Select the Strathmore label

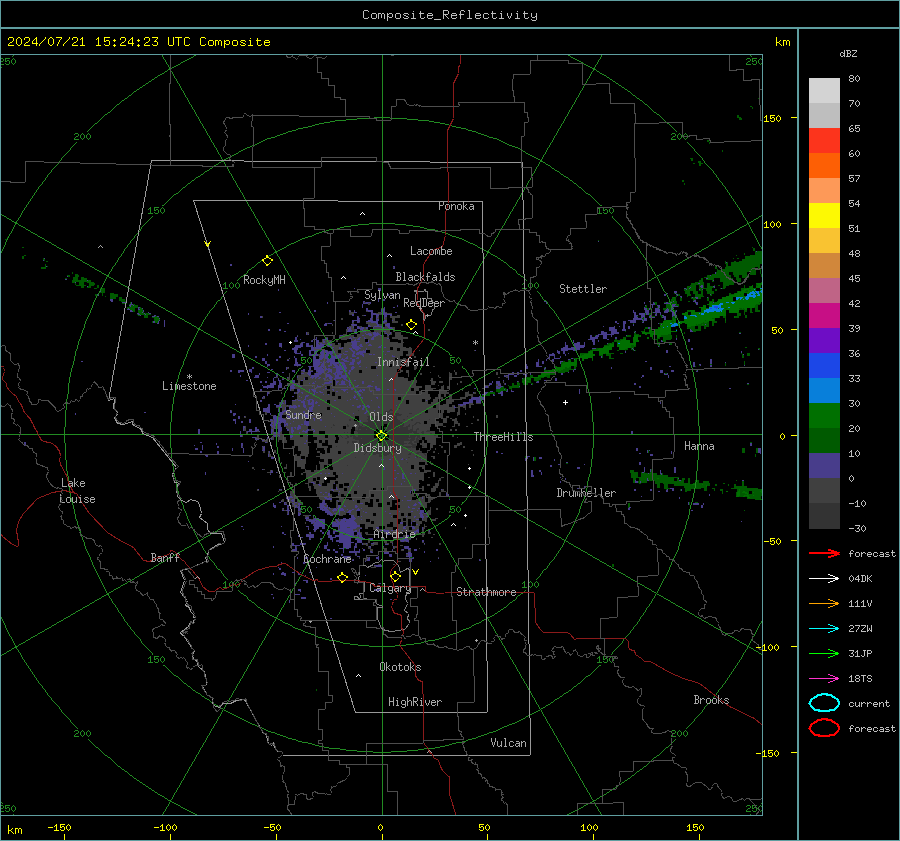pyautogui.click(x=486, y=592)
